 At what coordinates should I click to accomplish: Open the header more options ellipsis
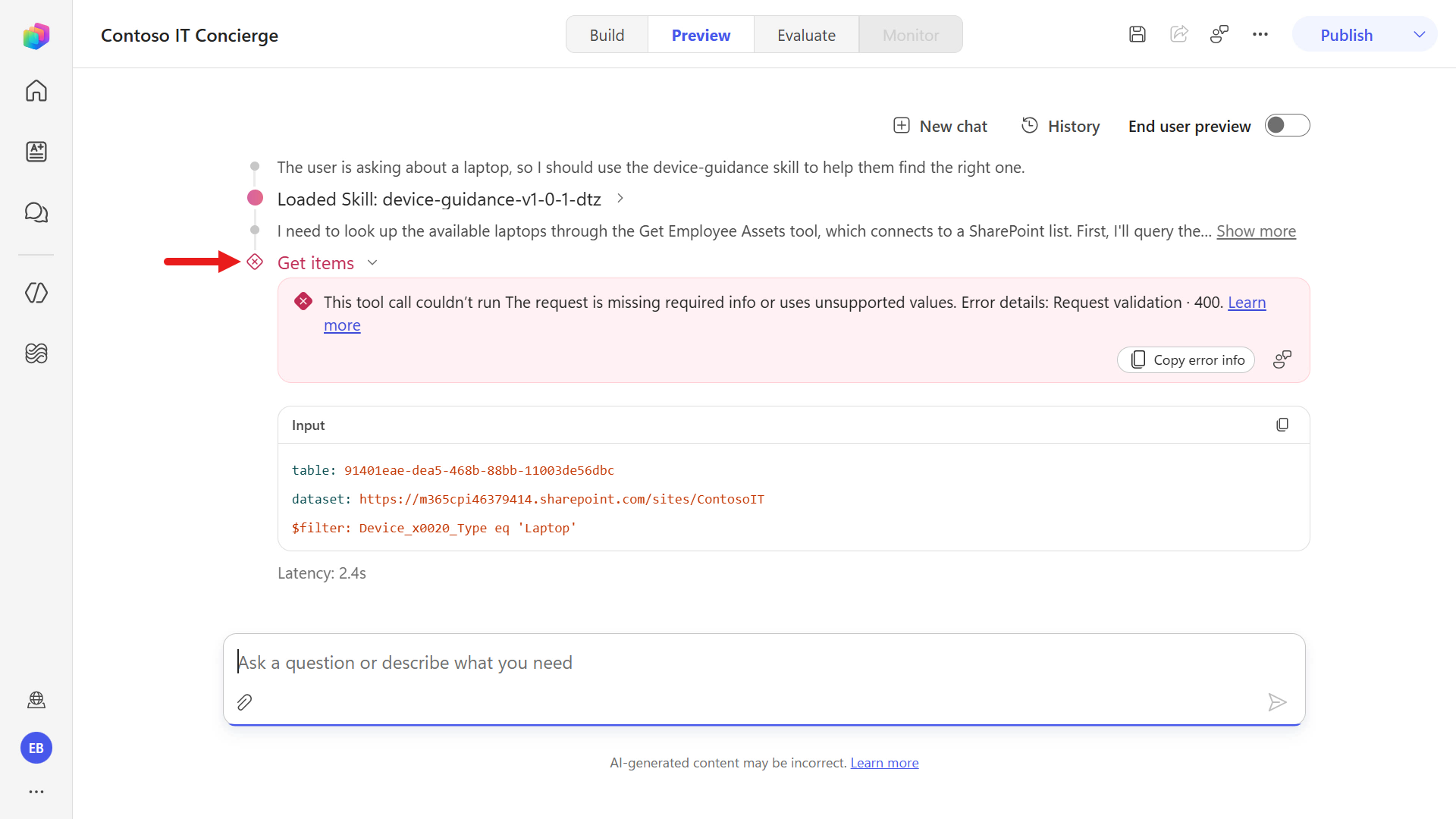point(1260,34)
